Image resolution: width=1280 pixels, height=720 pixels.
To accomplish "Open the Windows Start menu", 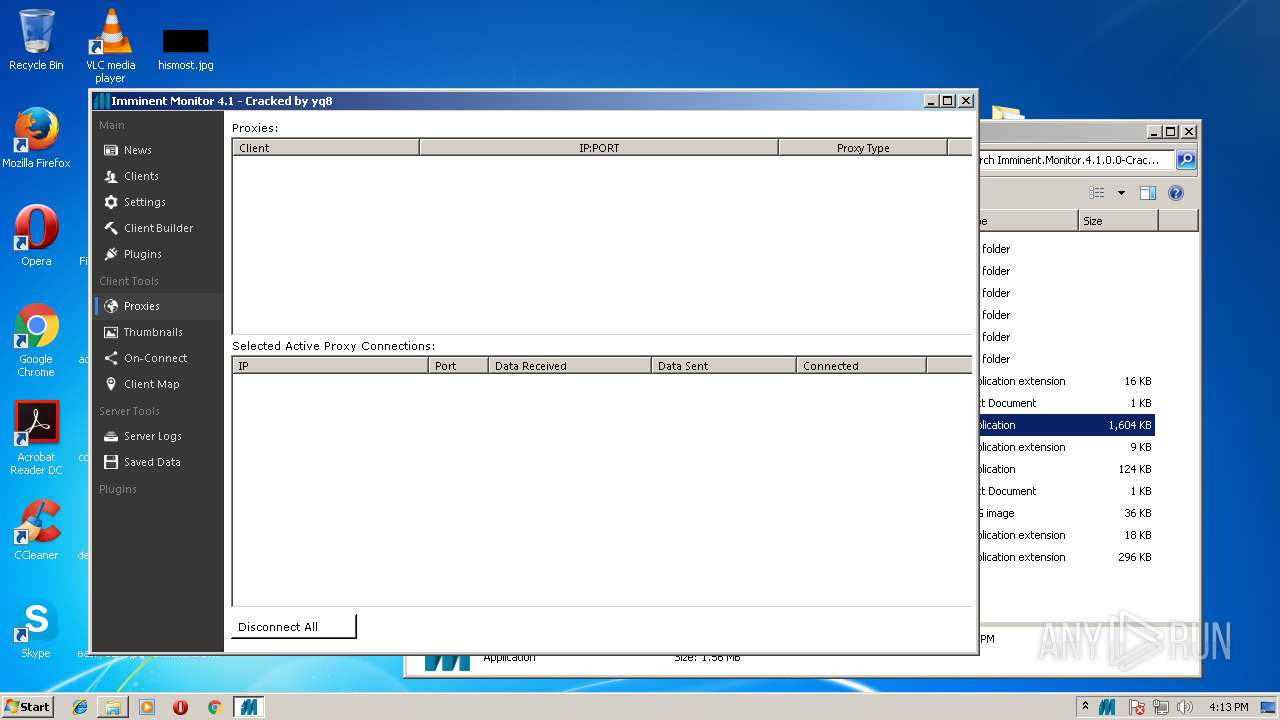I will click(28, 706).
